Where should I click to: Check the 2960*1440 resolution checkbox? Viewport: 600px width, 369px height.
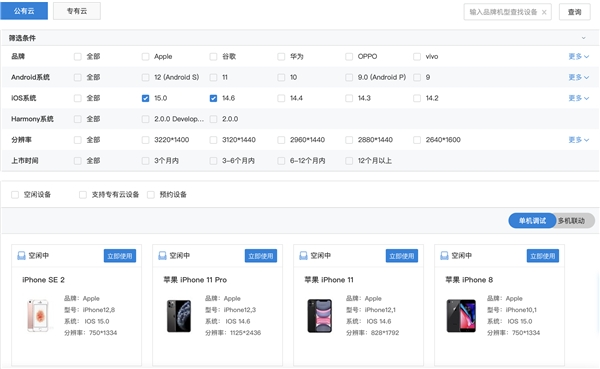[281, 140]
